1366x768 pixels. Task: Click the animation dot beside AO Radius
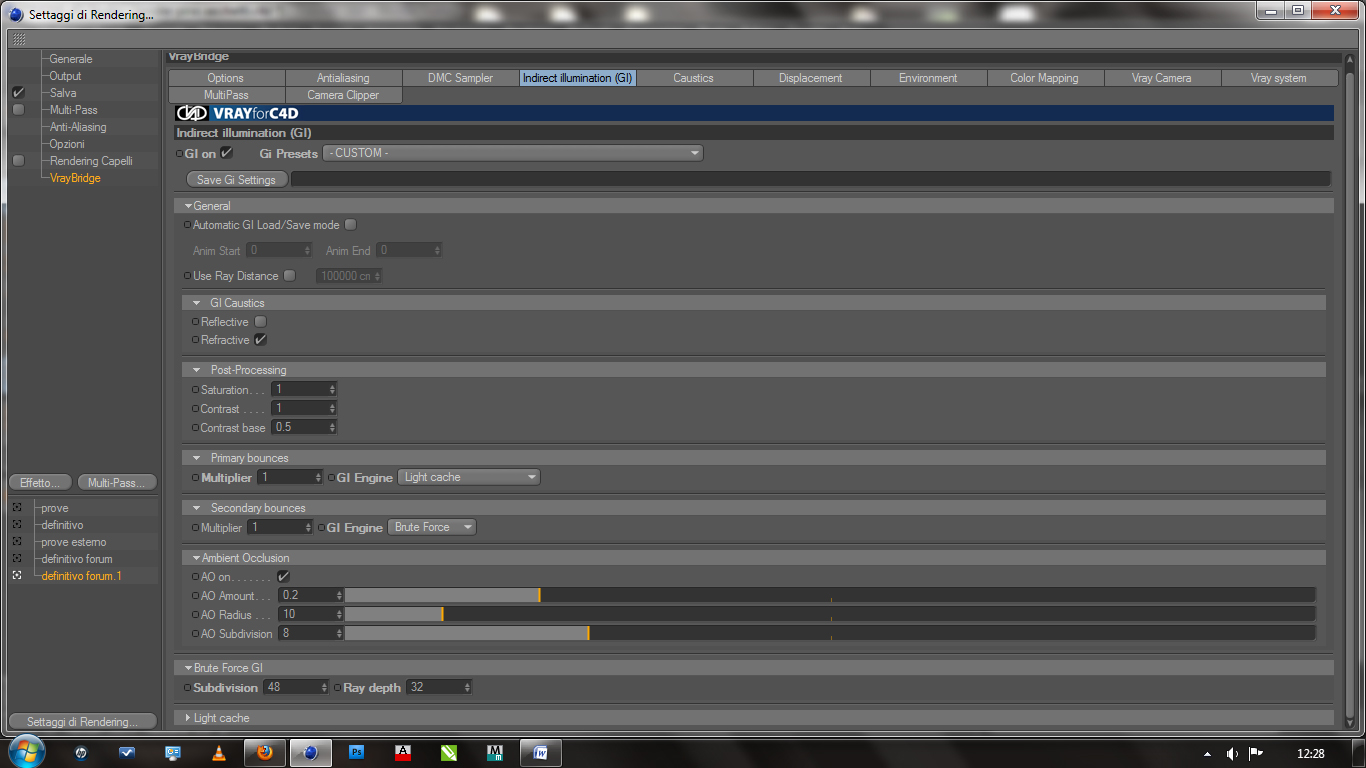click(x=196, y=615)
